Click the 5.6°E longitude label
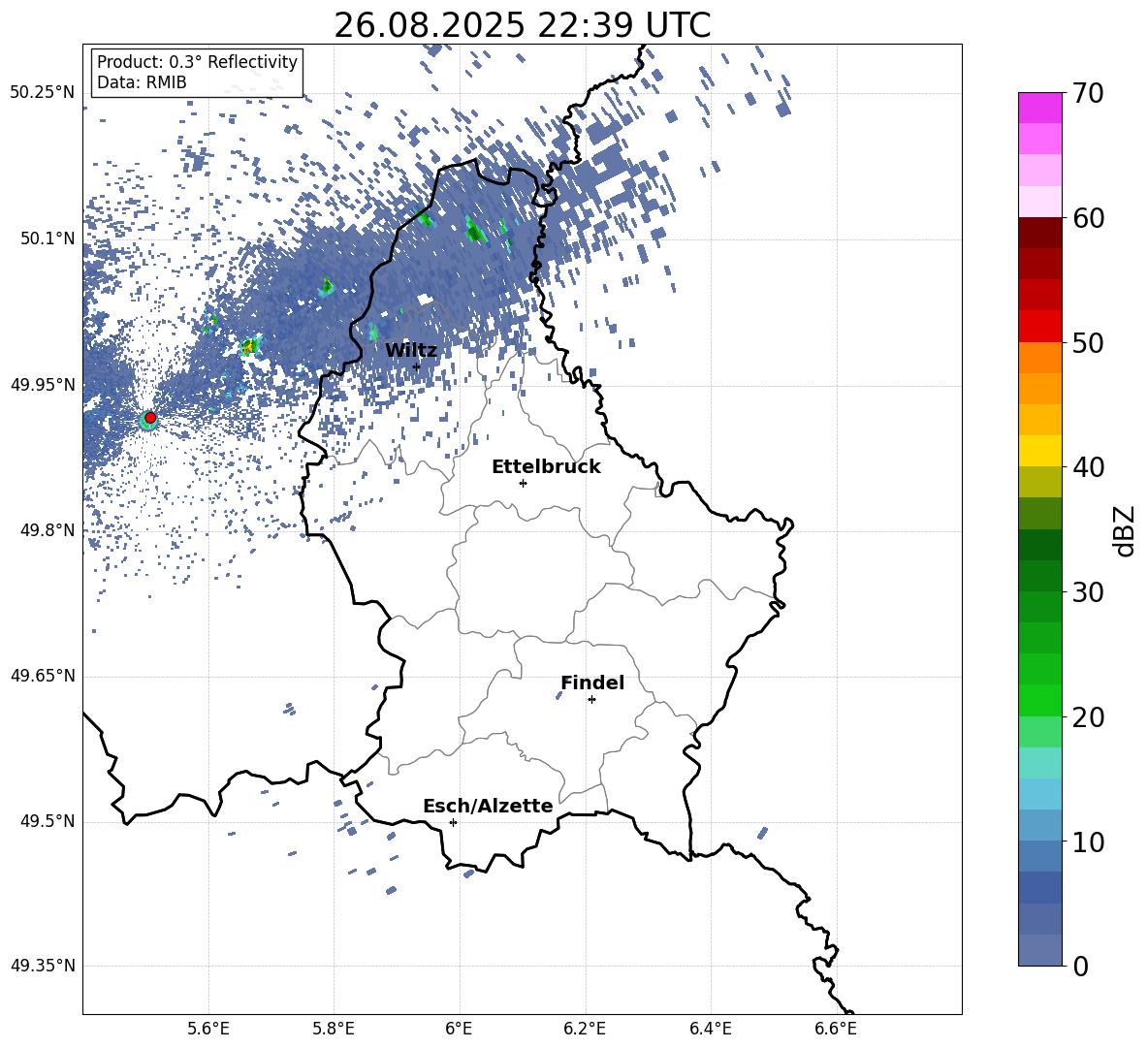This screenshot has height=1048, width=1148. (x=208, y=1029)
